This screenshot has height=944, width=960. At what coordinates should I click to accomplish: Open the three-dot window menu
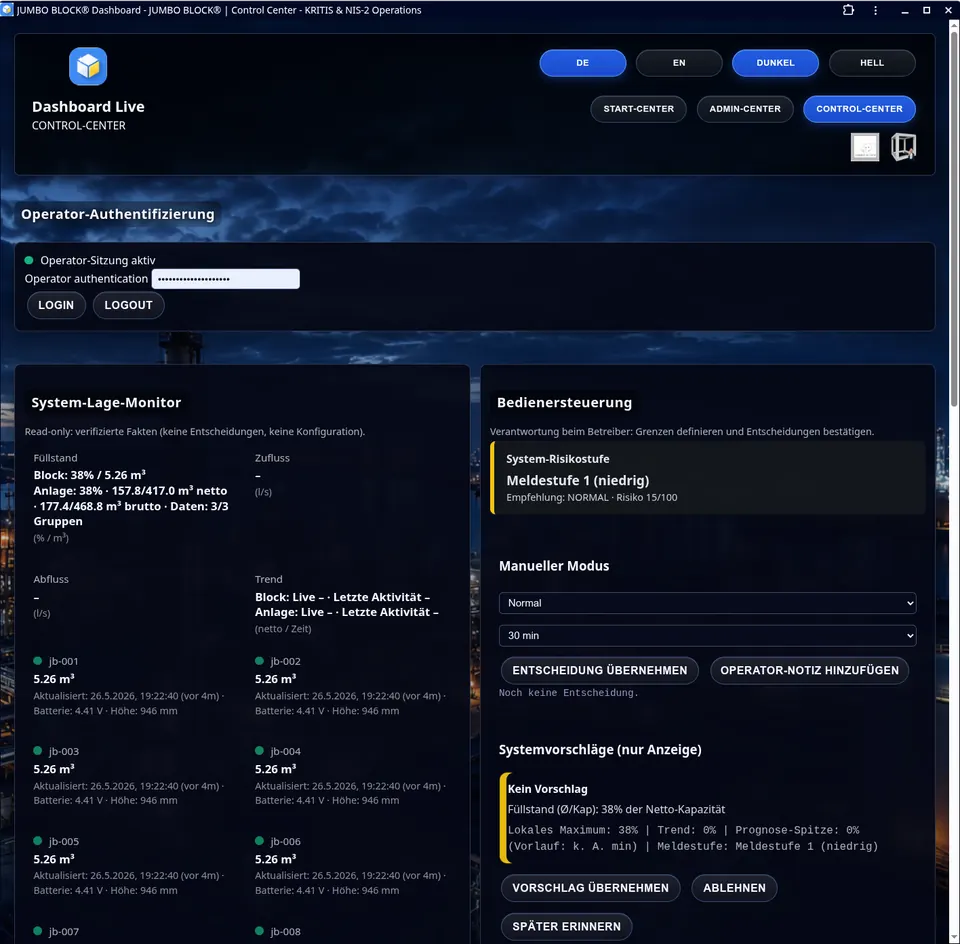pos(876,10)
